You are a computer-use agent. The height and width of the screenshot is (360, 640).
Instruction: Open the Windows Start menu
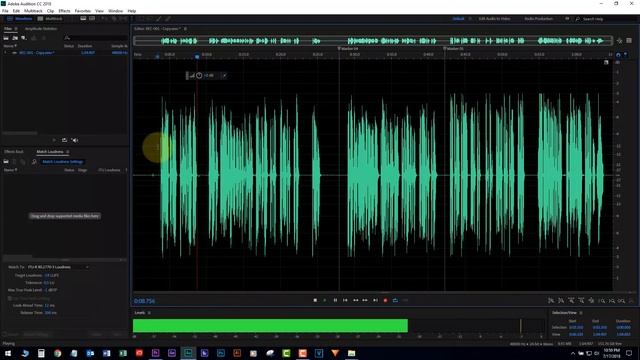click(x=8, y=353)
